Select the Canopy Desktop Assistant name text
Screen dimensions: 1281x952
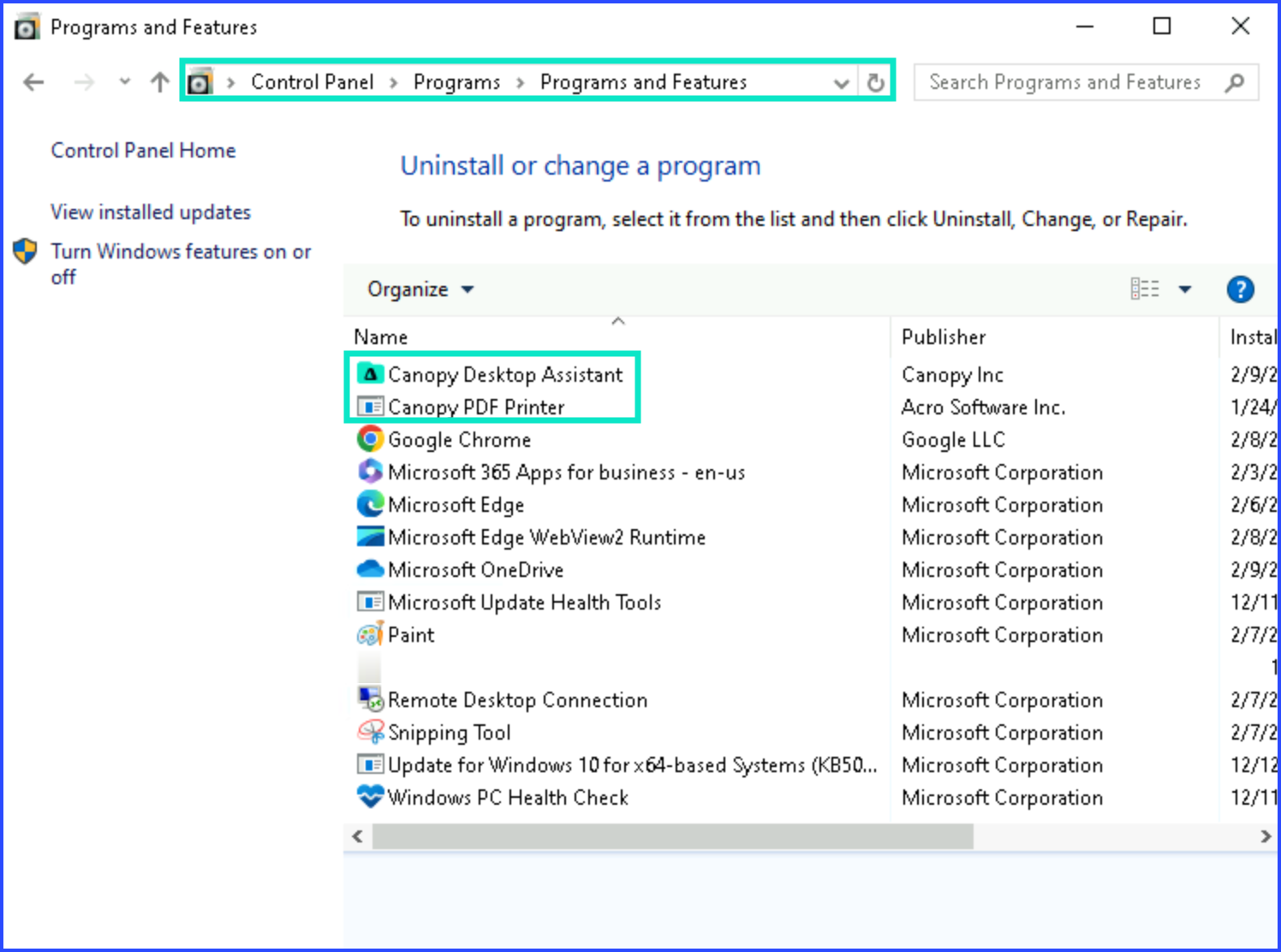point(505,374)
